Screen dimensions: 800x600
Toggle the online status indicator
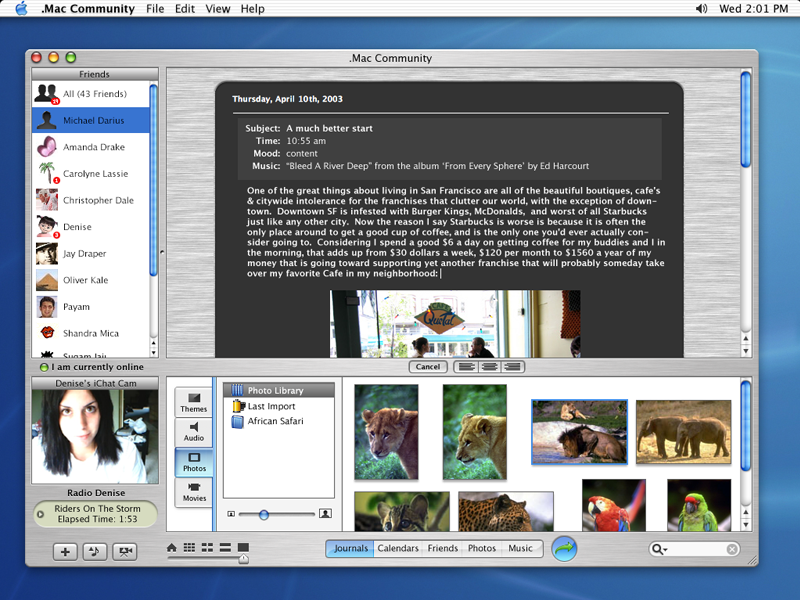pos(44,367)
